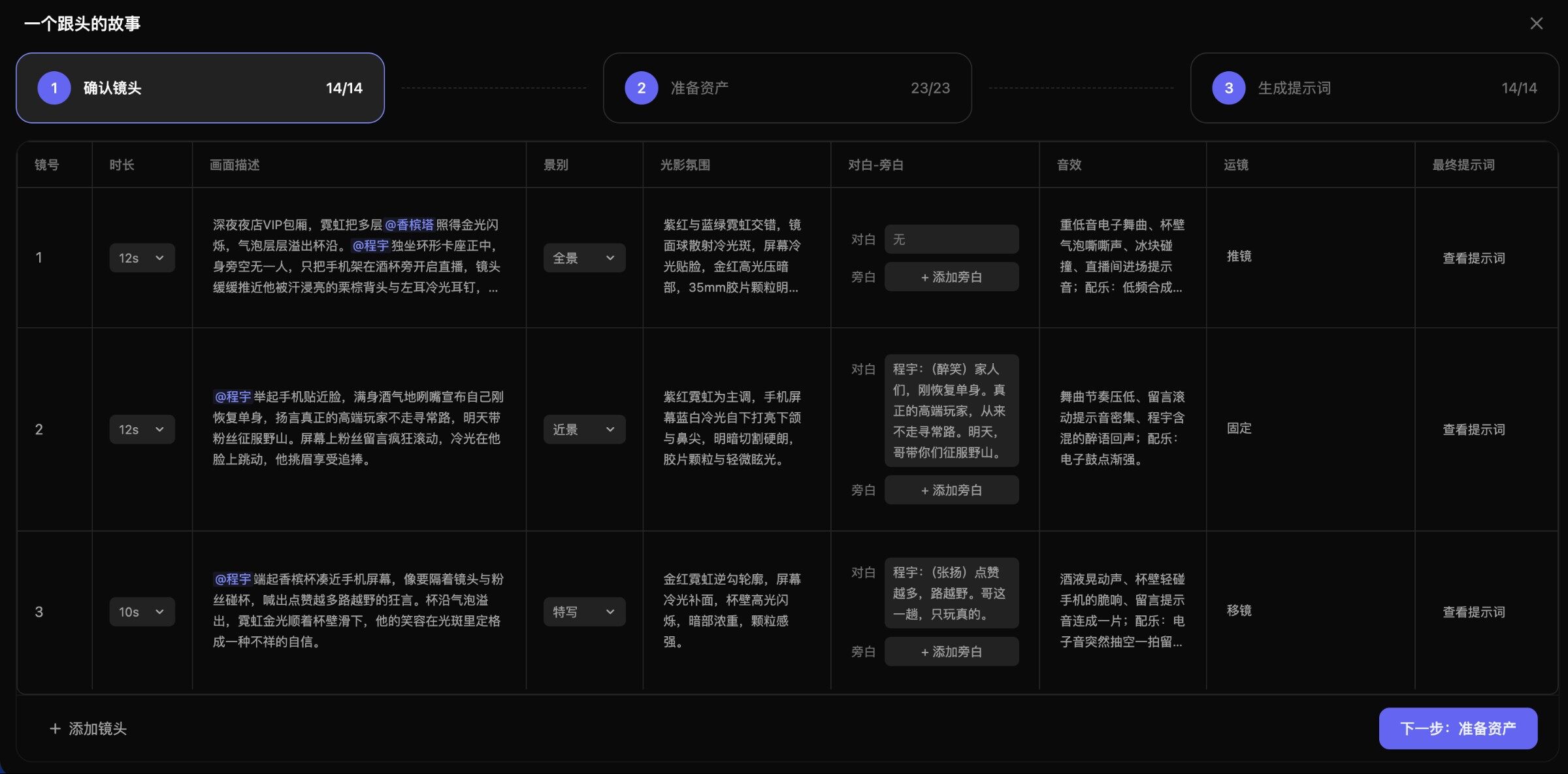Click @程宇 mention in shot 2 description
1568x774 pixels.
[x=233, y=396]
